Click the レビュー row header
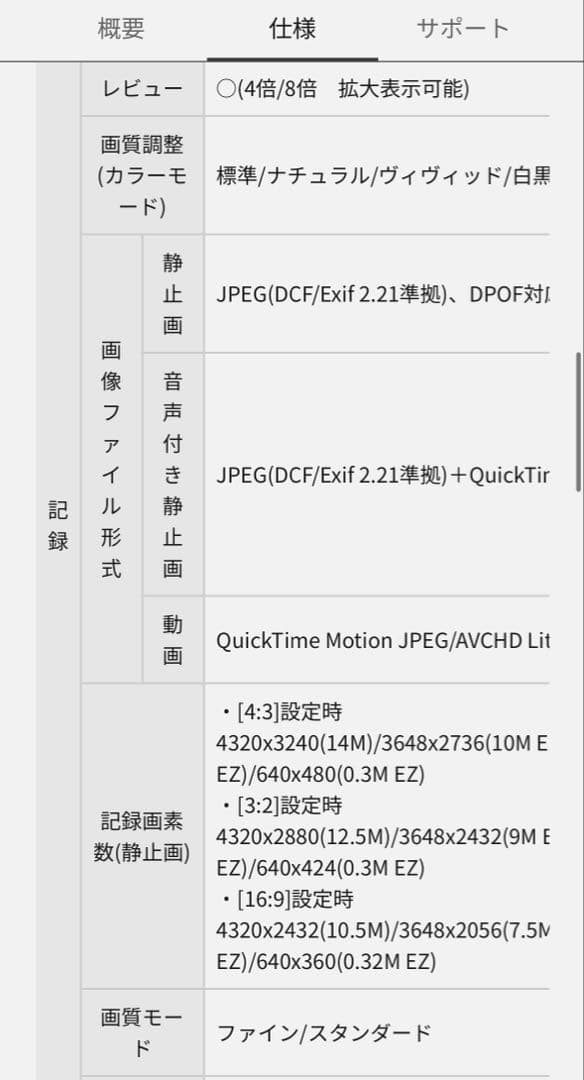 tap(143, 89)
